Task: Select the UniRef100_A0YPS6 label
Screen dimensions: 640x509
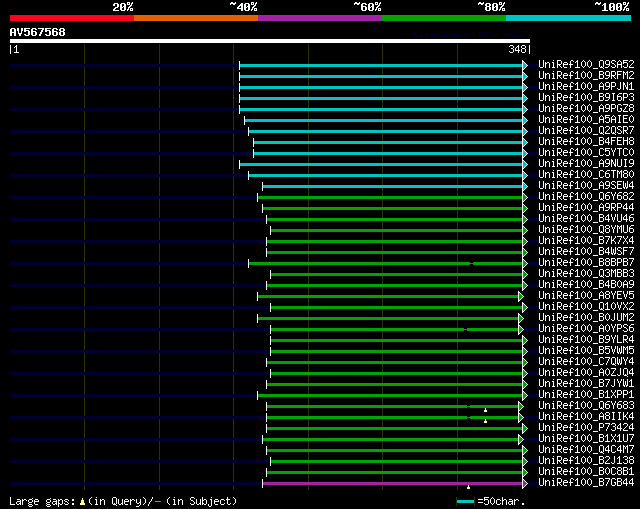Action: pos(586,329)
